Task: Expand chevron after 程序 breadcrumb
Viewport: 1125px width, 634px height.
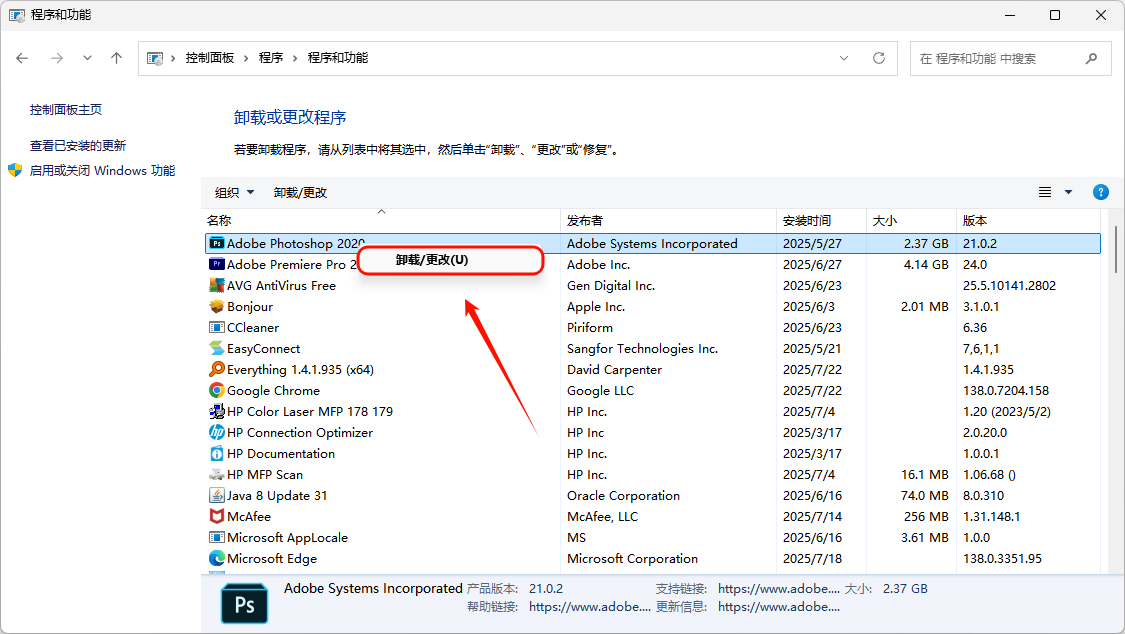Action: click(x=295, y=58)
